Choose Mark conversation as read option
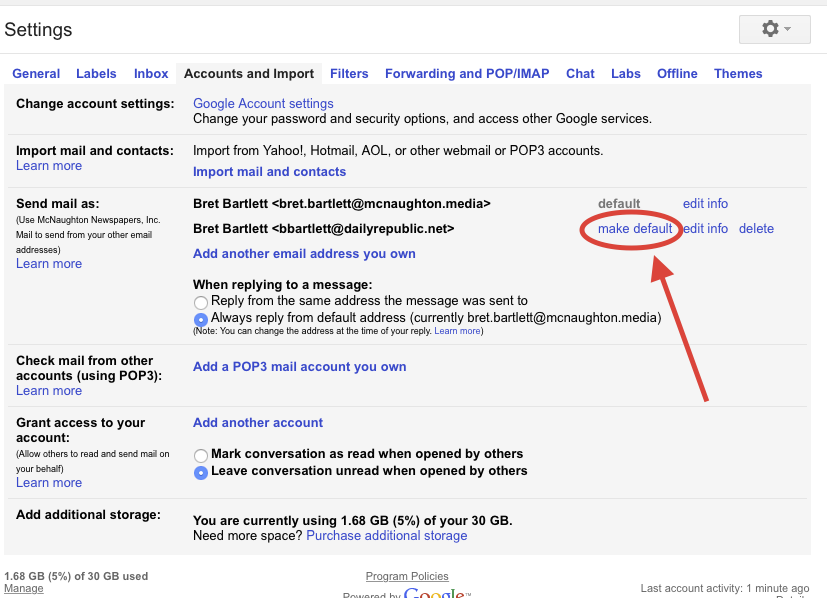 pyautogui.click(x=201, y=454)
